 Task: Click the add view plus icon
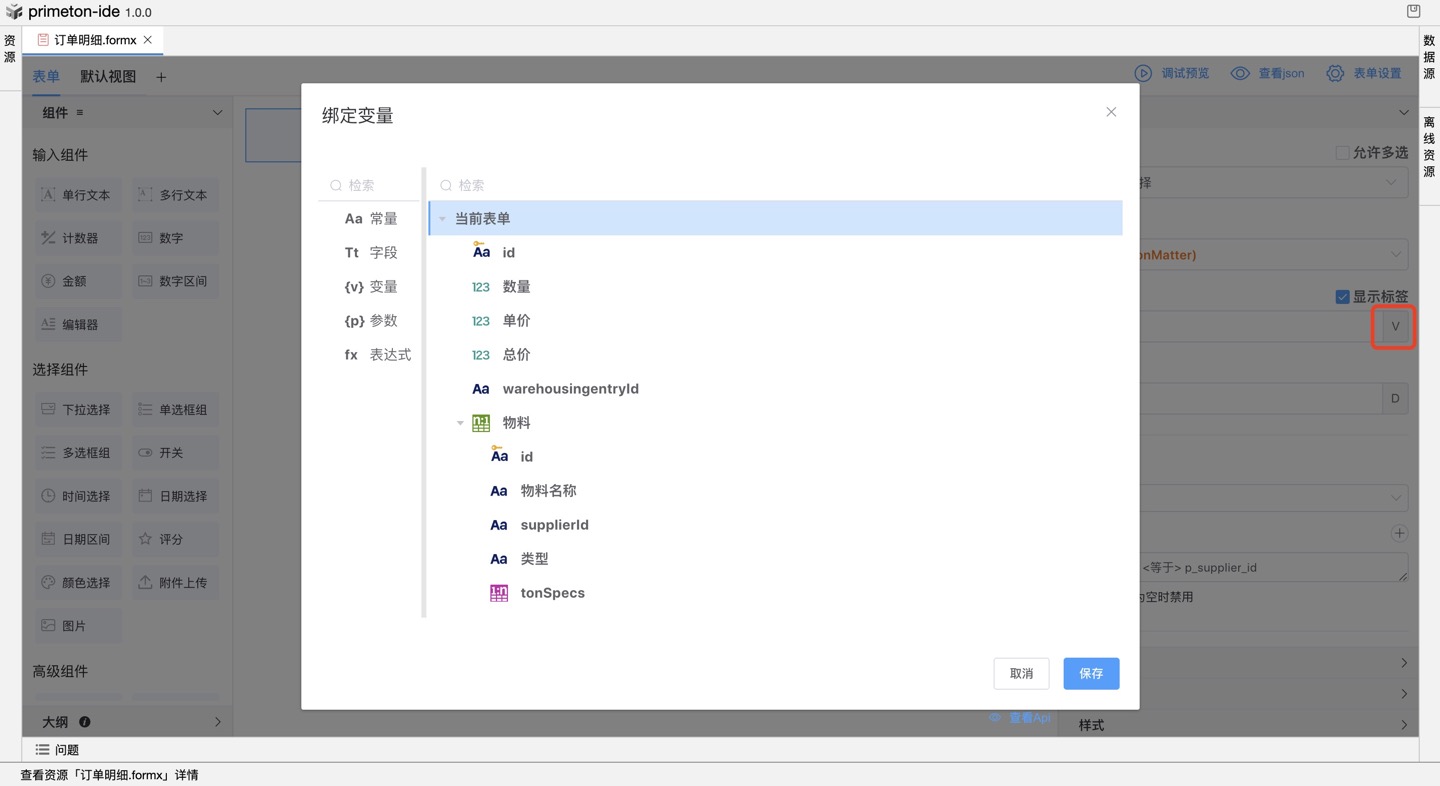pyautogui.click(x=161, y=77)
